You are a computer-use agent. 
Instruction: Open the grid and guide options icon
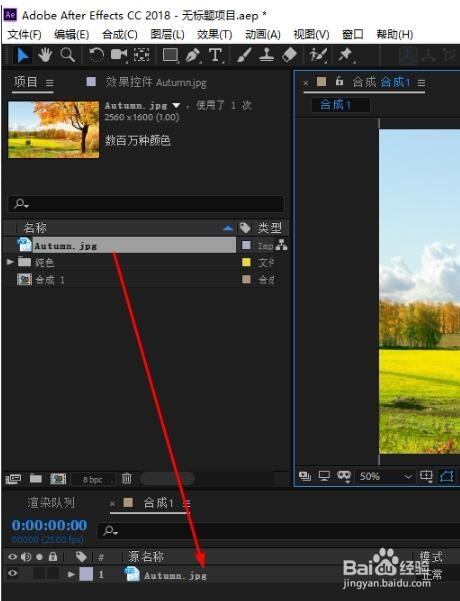click(426, 476)
